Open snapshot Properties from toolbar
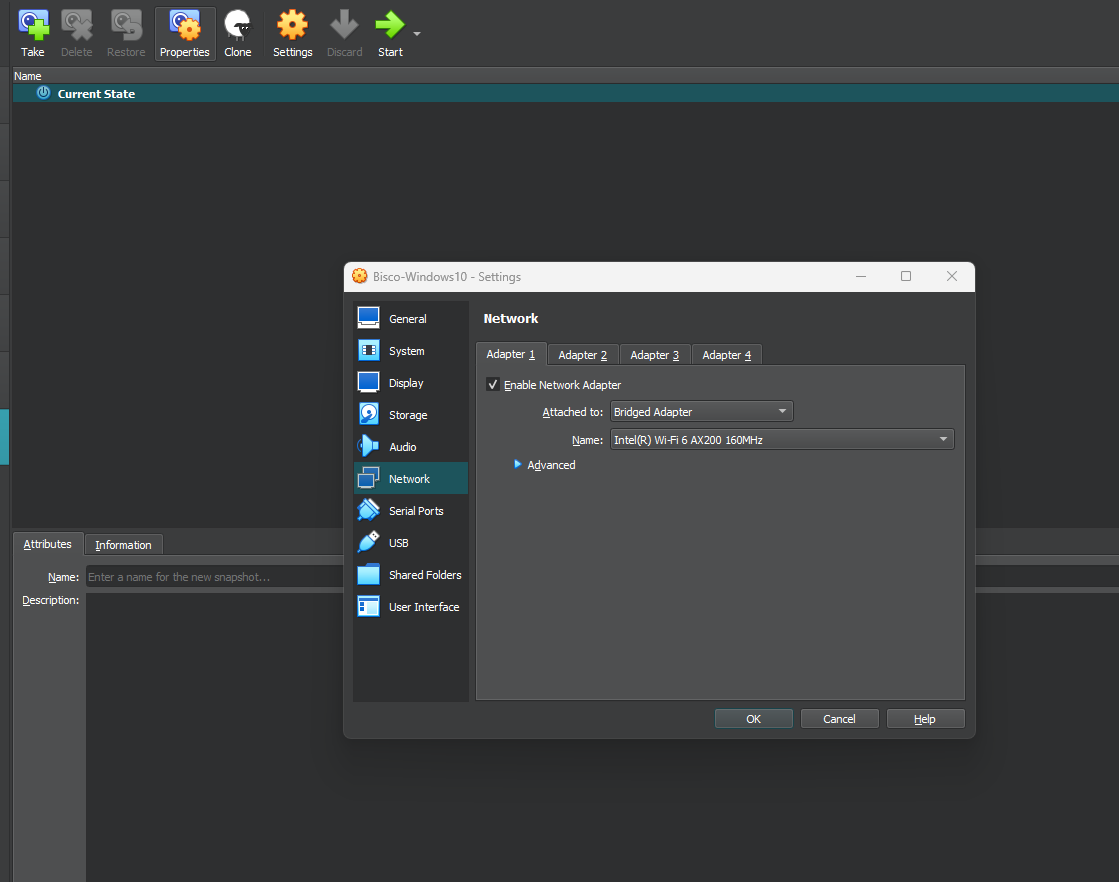Screen dimensions: 1119x882 185,33
